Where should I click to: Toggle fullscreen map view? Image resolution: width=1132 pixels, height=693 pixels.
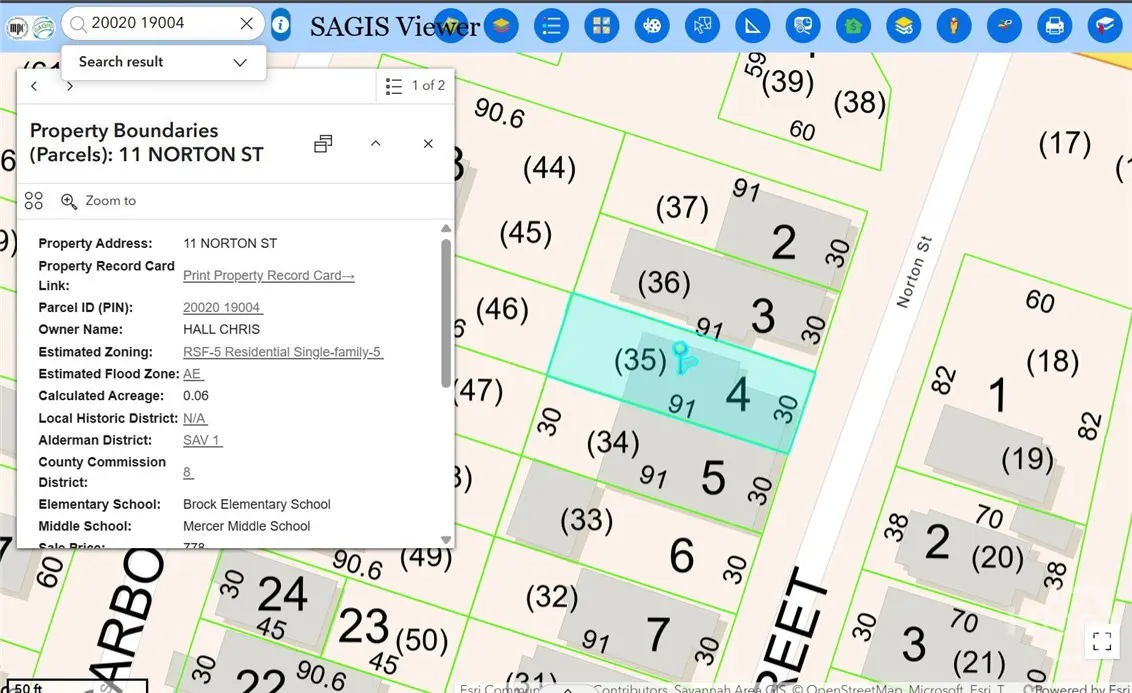pos(1102,641)
